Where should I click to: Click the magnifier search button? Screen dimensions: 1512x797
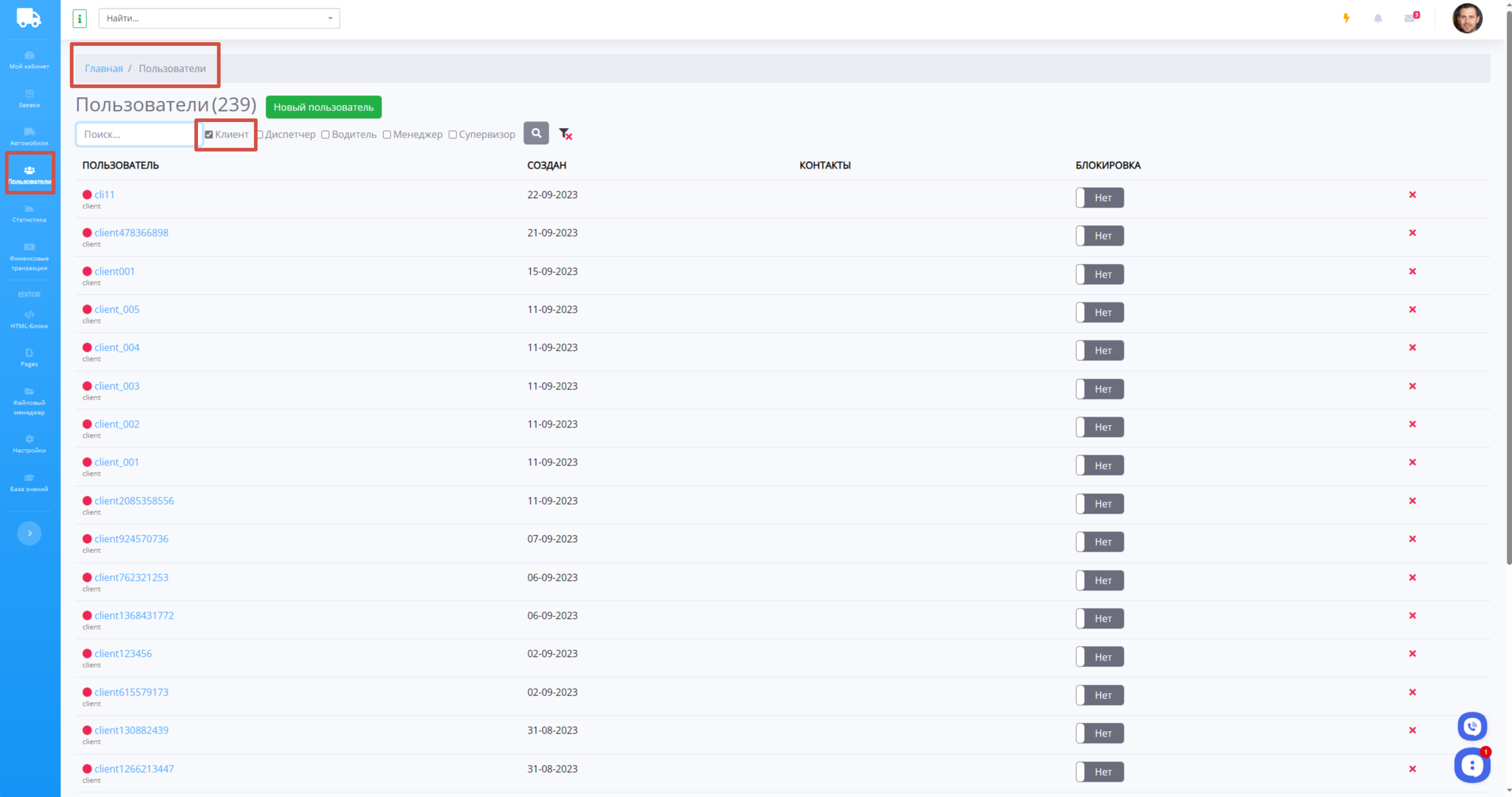(535, 133)
